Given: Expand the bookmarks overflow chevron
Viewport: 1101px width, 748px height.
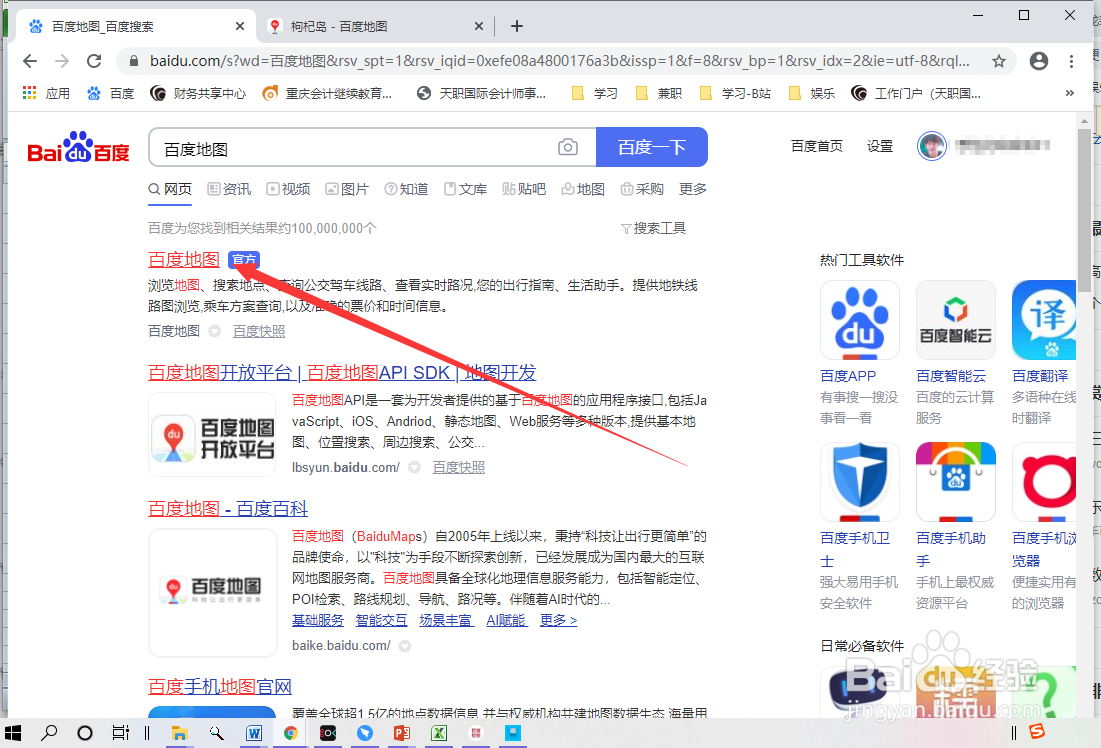Looking at the screenshot, I should pyautogui.click(x=1069, y=93).
